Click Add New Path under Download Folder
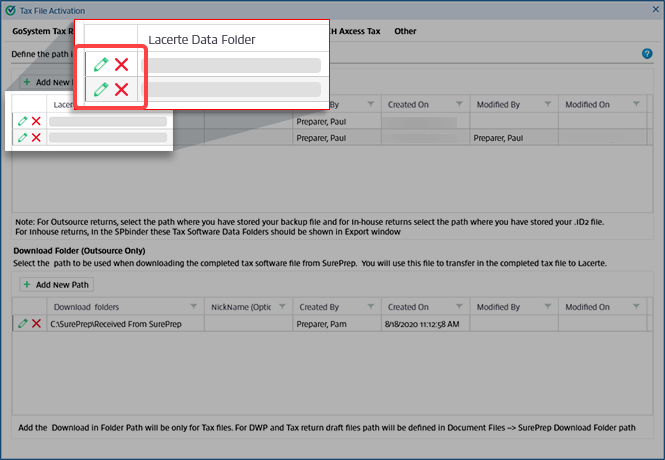This screenshot has width=665, height=460. (x=56, y=284)
